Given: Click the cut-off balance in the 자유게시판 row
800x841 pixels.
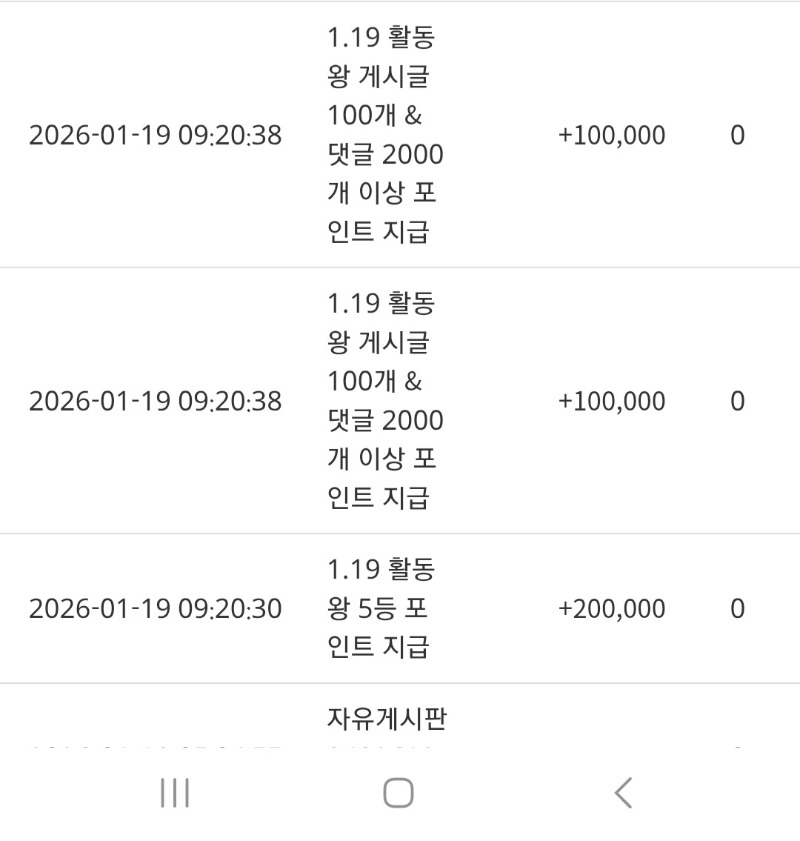Looking at the screenshot, I should (737, 746).
